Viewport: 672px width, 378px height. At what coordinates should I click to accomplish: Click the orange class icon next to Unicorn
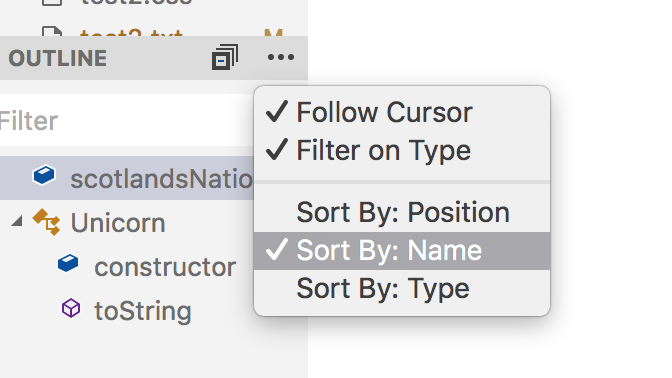pos(47,222)
